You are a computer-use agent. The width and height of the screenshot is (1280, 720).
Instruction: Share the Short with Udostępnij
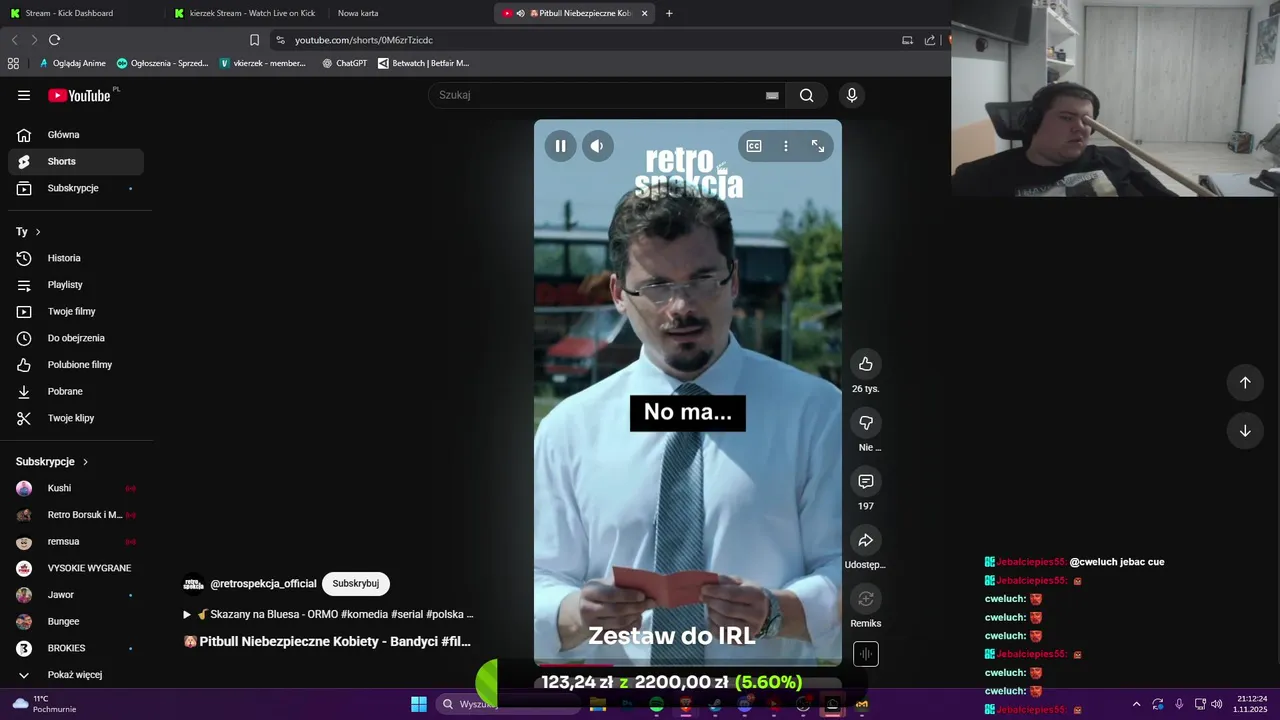866,540
